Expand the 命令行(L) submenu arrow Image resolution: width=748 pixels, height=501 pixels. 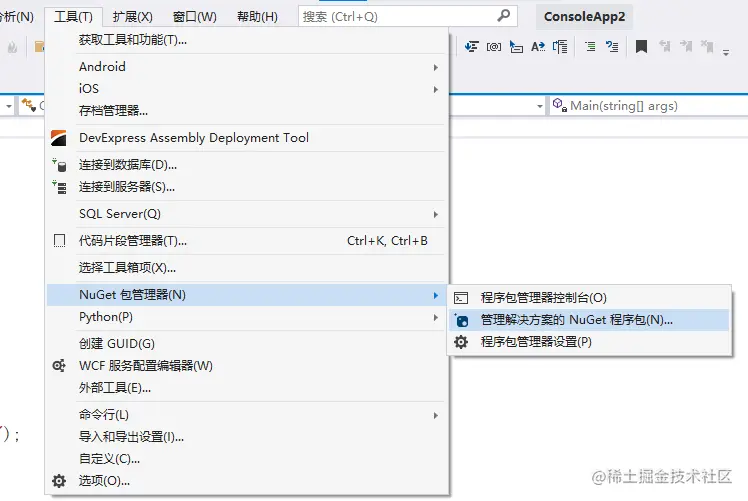point(436,416)
